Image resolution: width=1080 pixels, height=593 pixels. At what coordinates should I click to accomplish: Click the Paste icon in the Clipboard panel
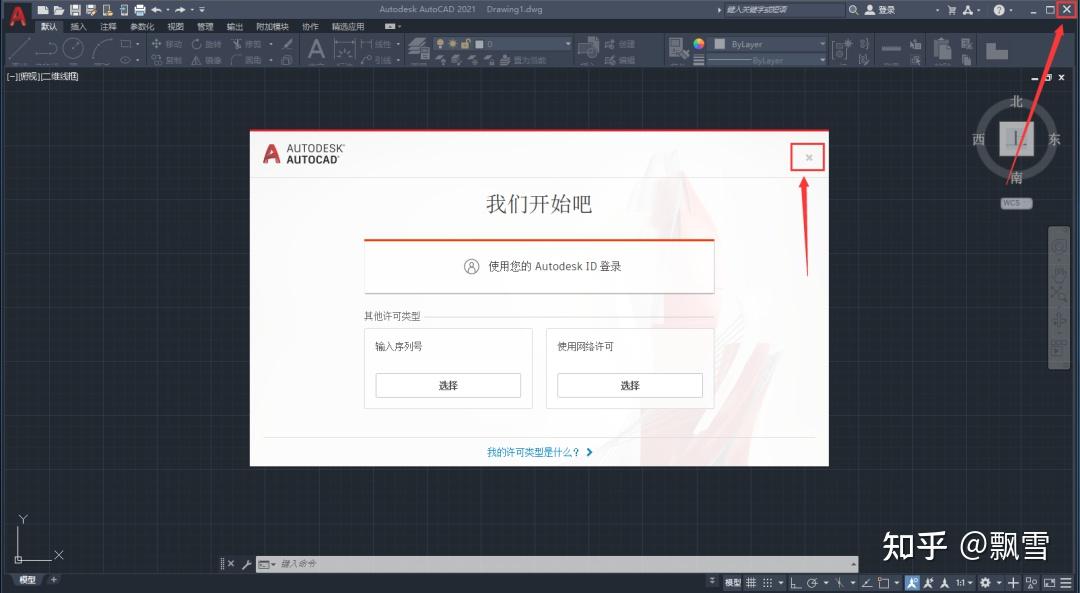tap(941, 49)
